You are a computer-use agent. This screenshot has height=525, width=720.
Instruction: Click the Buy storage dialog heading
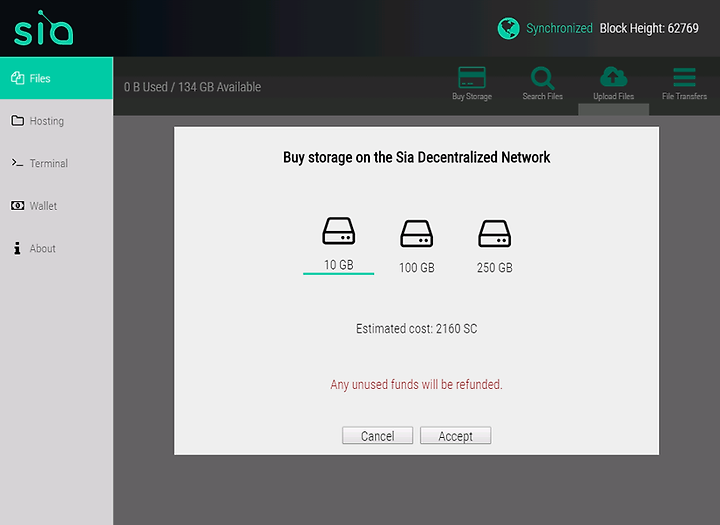pos(416,158)
